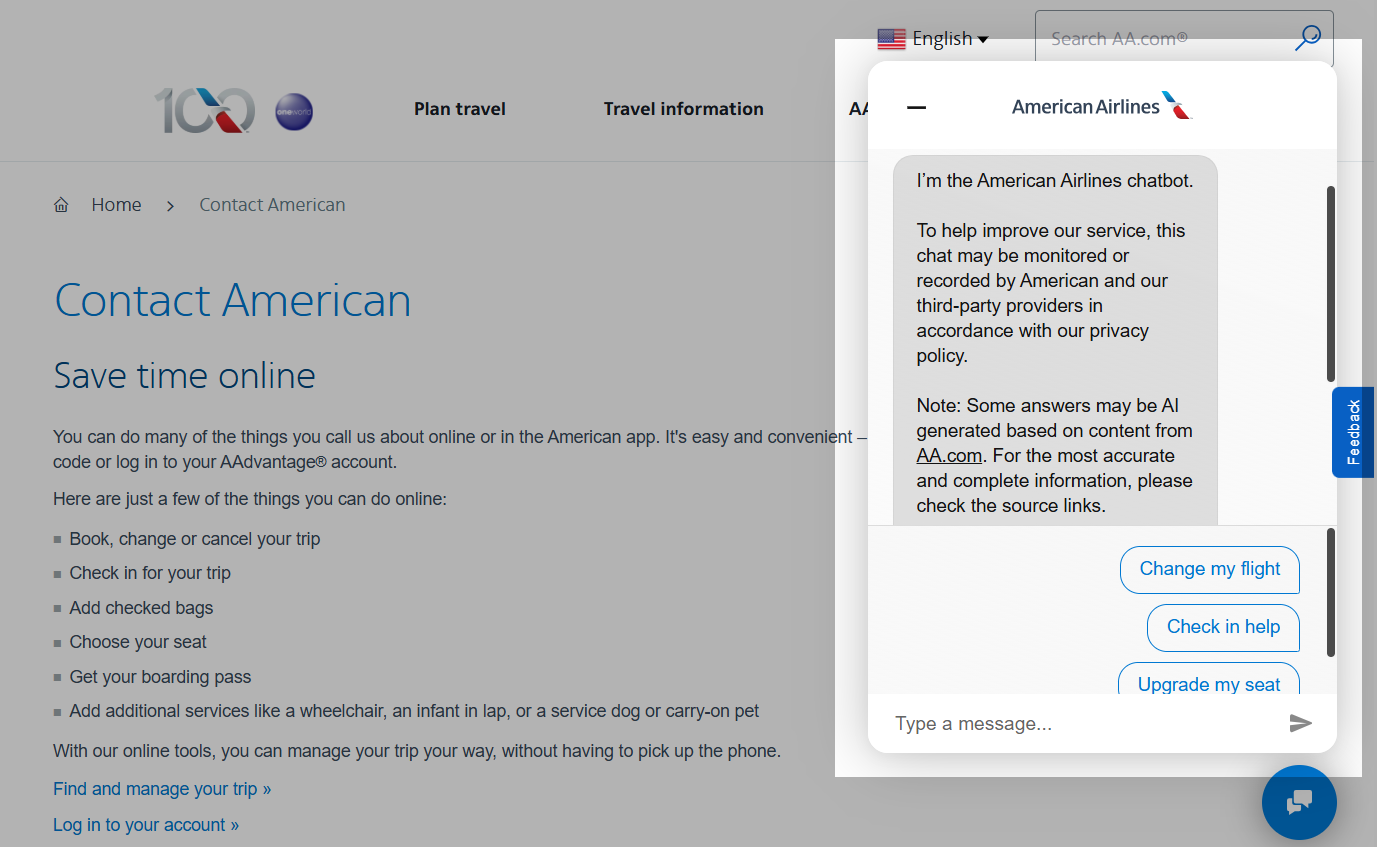Click the oneworld alliance logo
This screenshot has width=1377, height=847.
tap(293, 112)
